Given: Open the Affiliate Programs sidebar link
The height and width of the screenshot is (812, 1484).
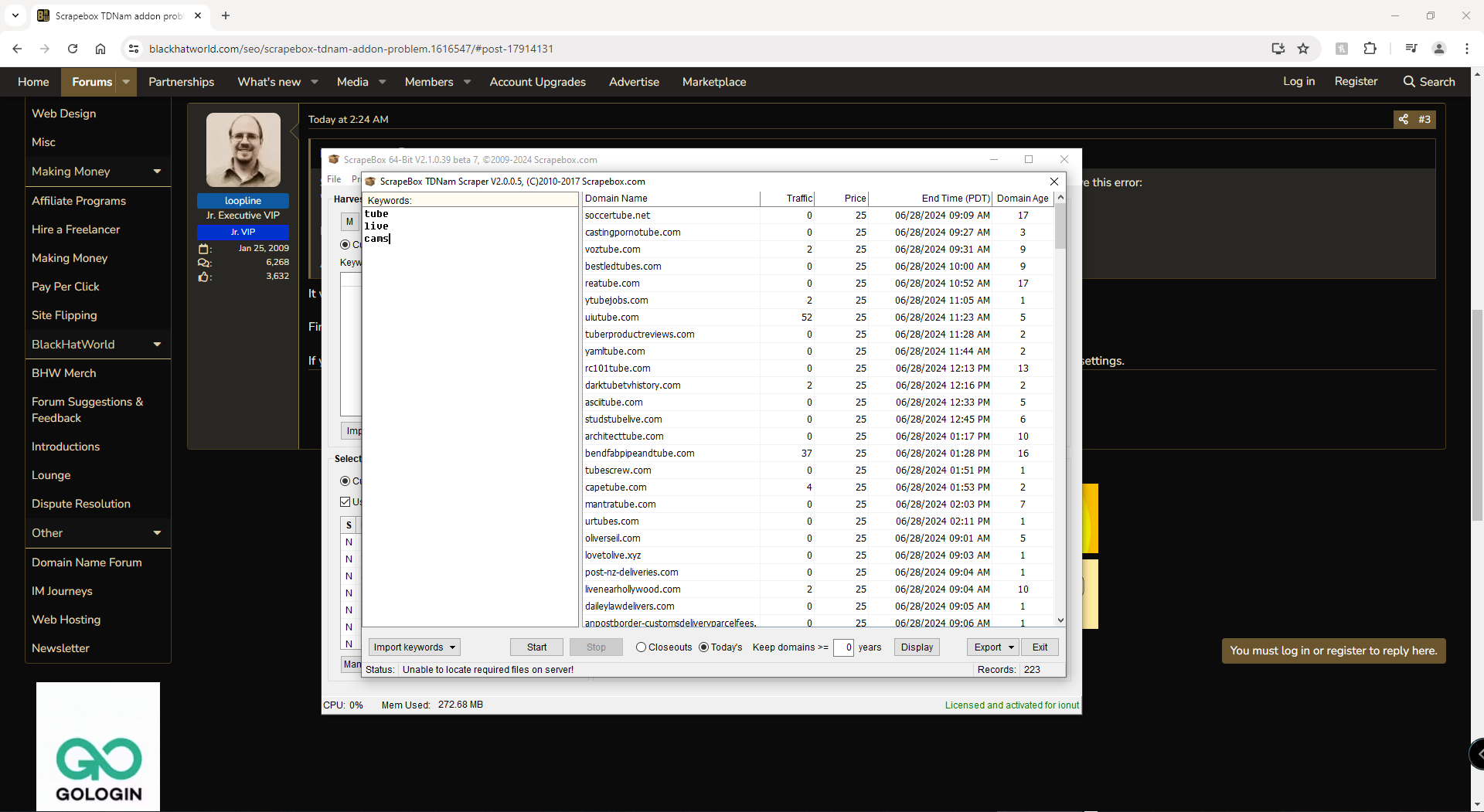Looking at the screenshot, I should [79, 201].
